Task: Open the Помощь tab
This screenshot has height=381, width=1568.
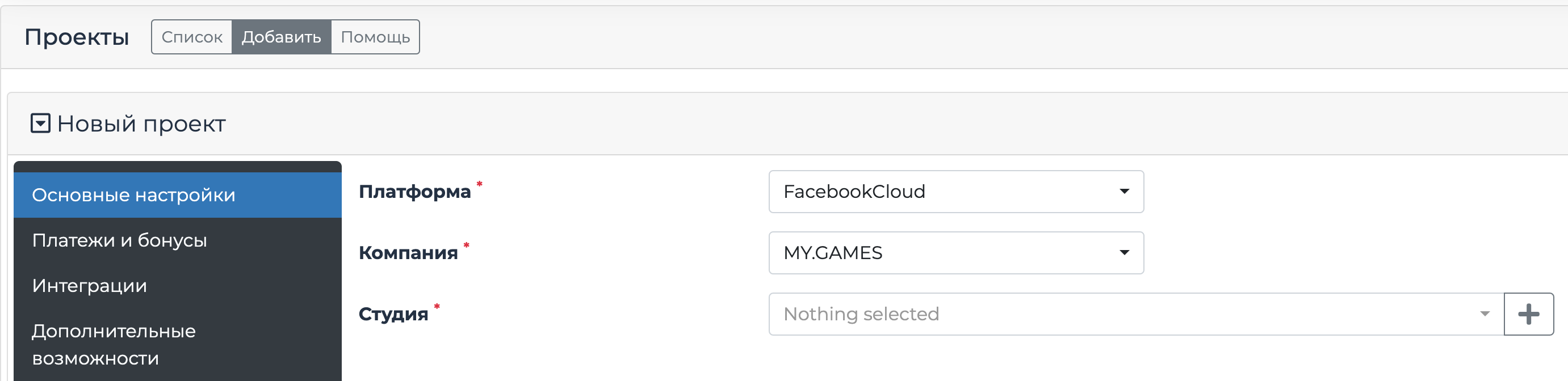Action: [374, 36]
